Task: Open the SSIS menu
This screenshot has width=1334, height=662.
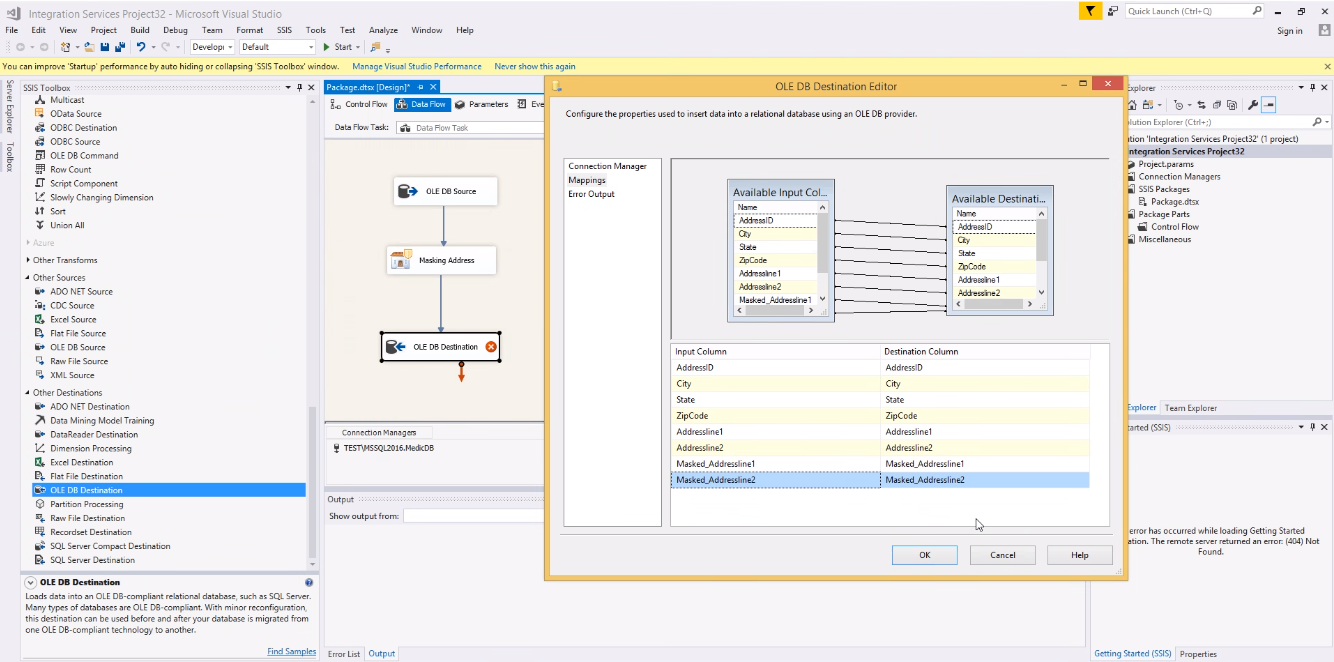Action: click(284, 30)
